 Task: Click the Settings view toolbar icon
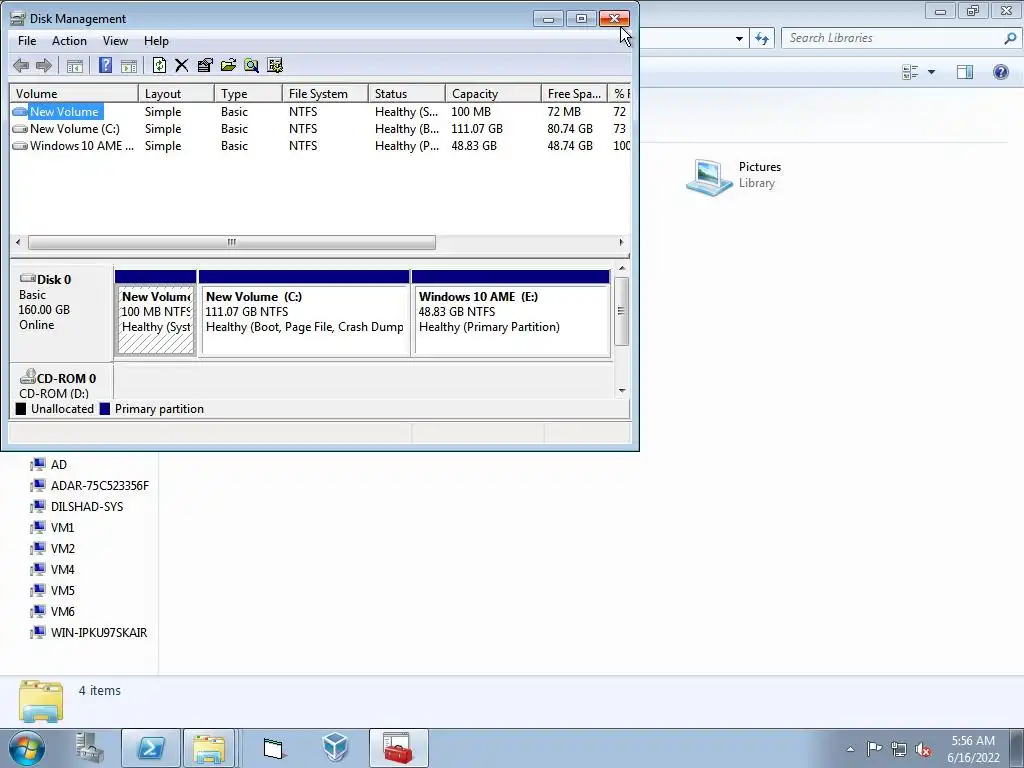pos(275,65)
